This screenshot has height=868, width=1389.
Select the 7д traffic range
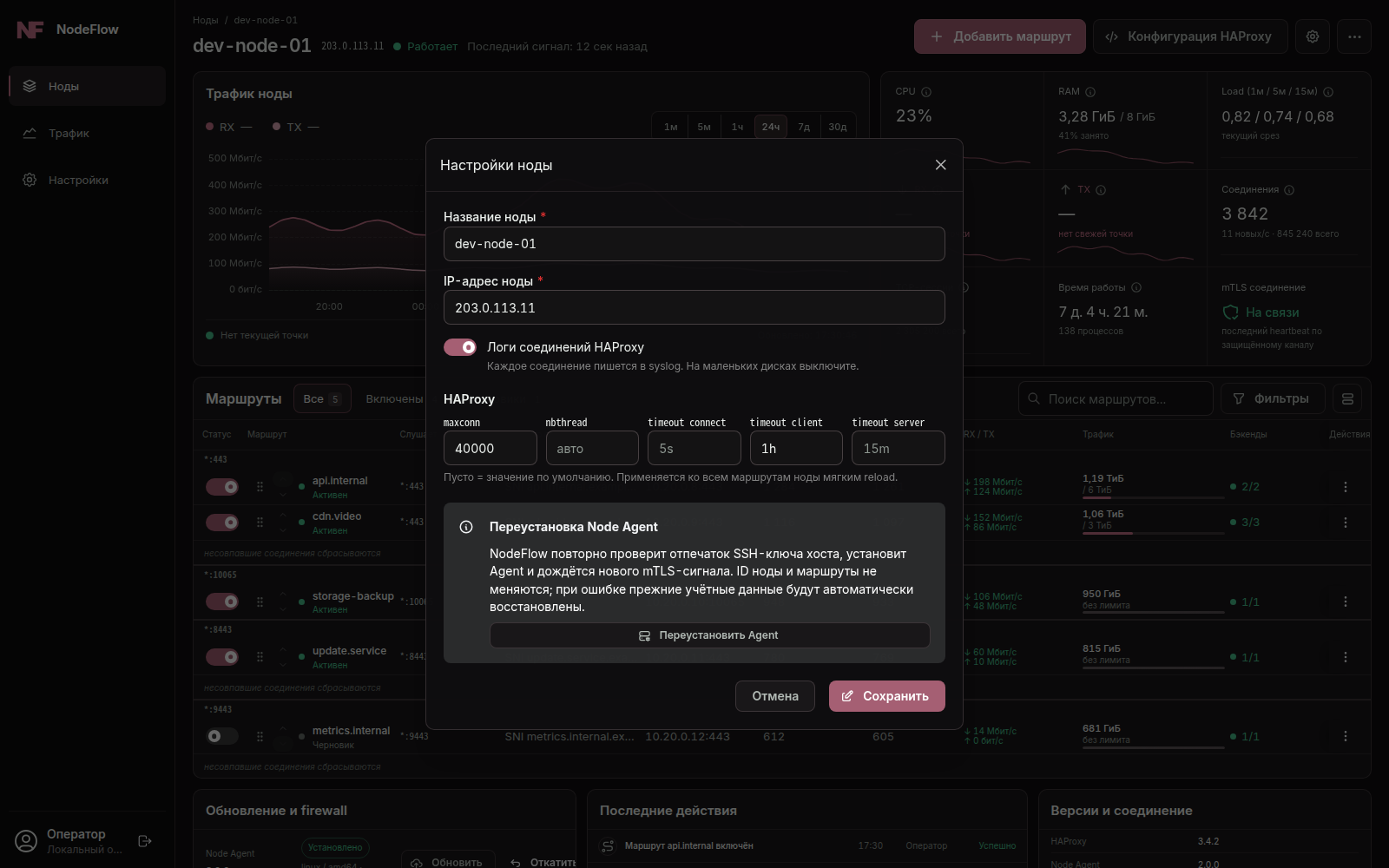point(804,127)
